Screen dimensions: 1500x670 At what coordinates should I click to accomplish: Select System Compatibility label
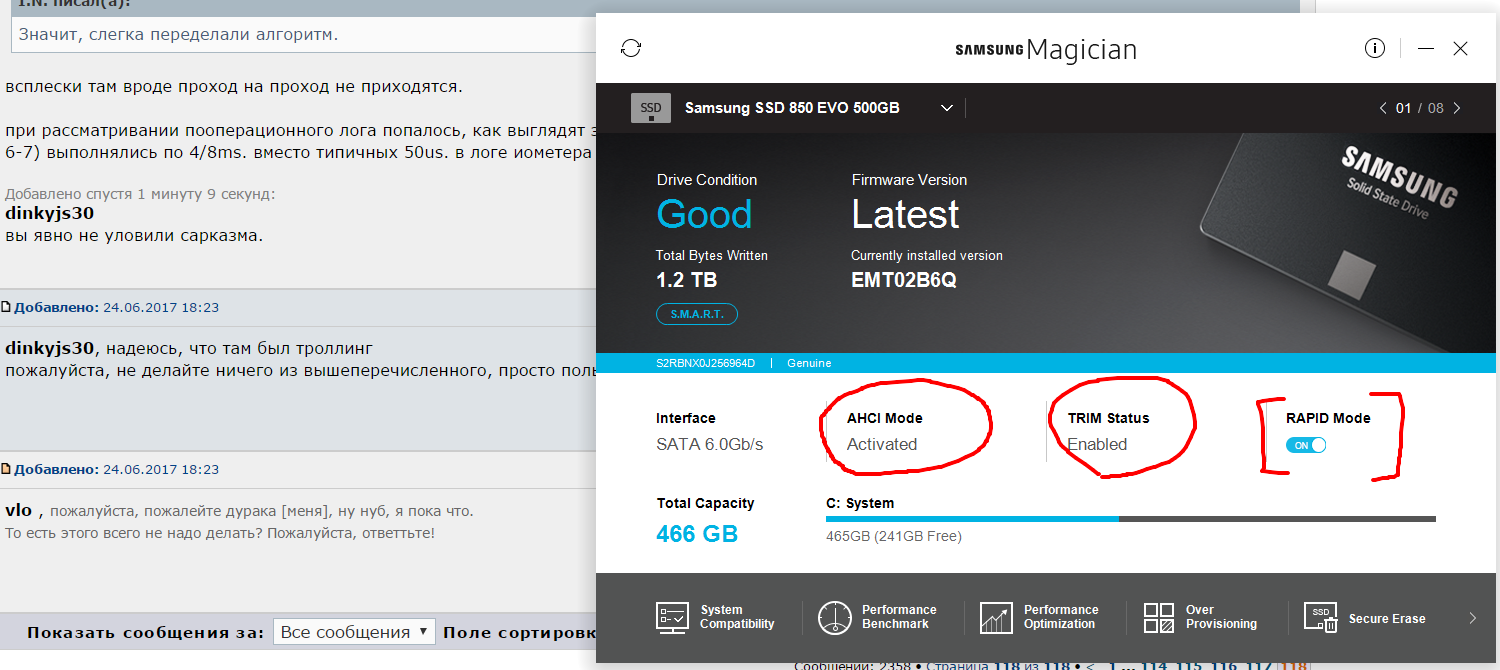click(737, 617)
